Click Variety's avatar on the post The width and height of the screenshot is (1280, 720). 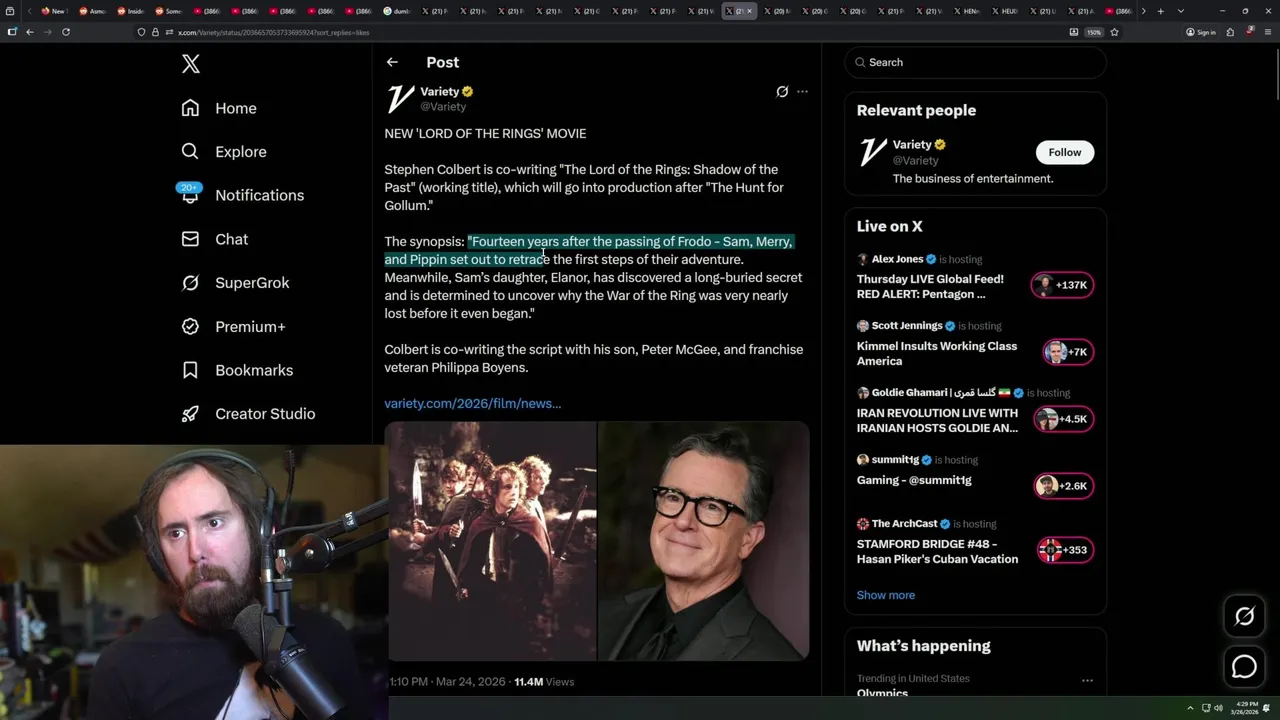(400, 99)
